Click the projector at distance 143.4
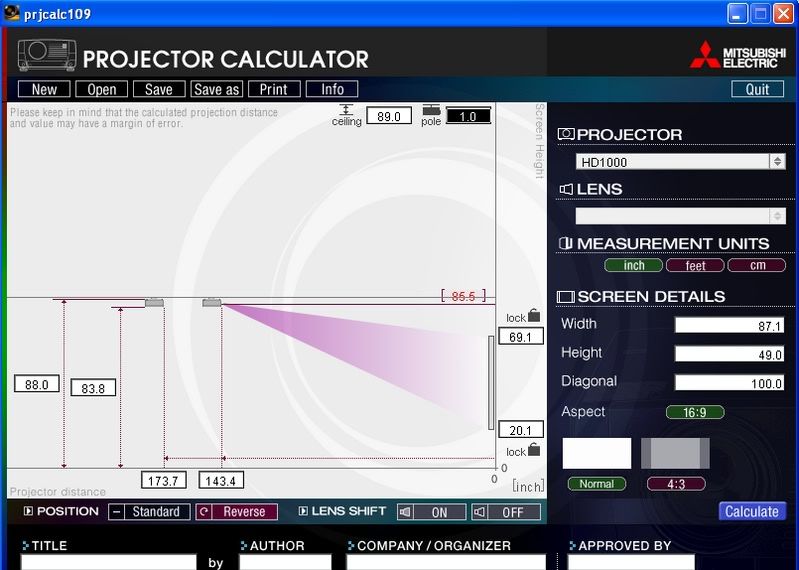This screenshot has width=799, height=570. [212, 303]
